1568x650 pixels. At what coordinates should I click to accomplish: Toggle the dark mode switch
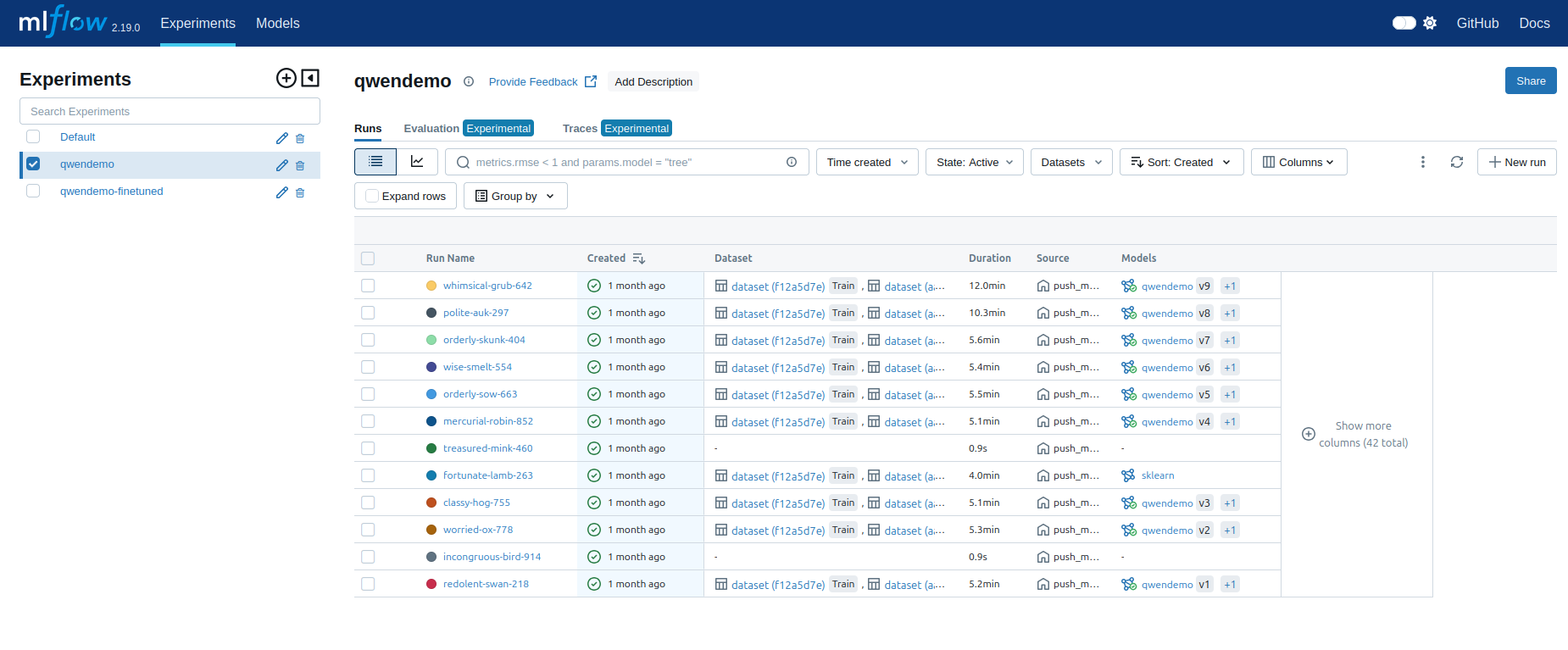[1404, 23]
